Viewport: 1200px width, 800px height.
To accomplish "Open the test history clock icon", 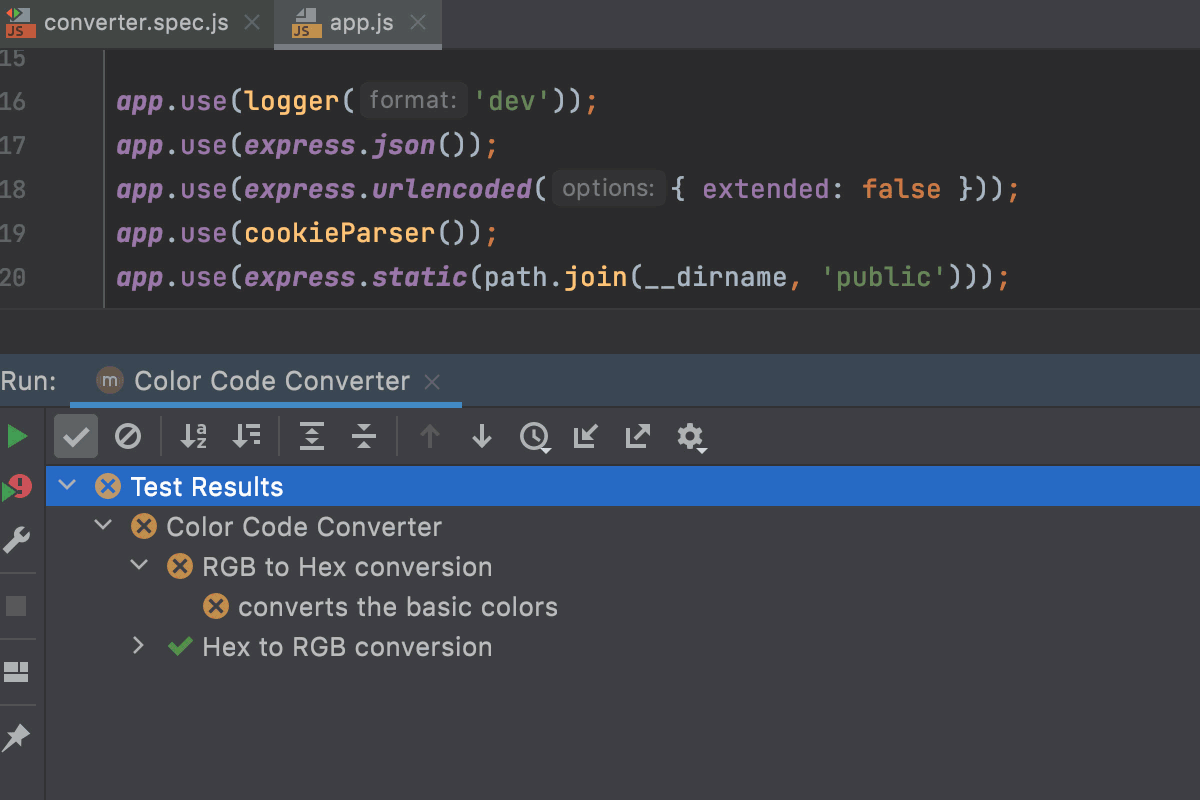I will click(x=535, y=436).
